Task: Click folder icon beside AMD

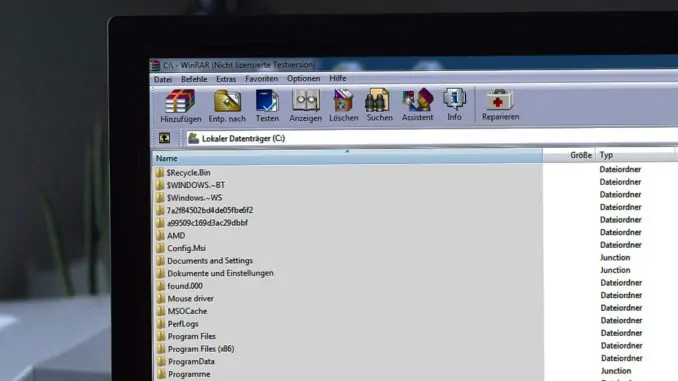Action: (160, 235)
